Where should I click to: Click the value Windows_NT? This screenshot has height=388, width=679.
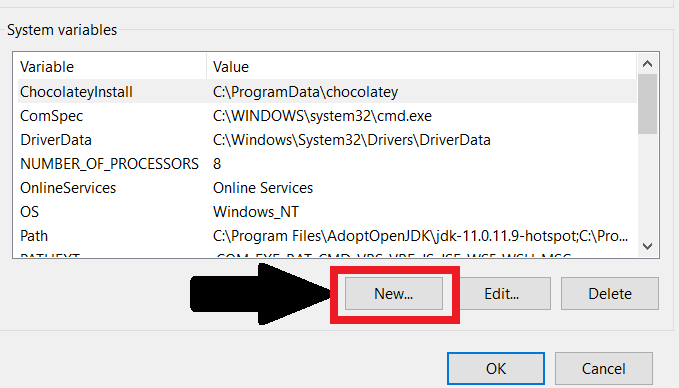pos(255,212)
